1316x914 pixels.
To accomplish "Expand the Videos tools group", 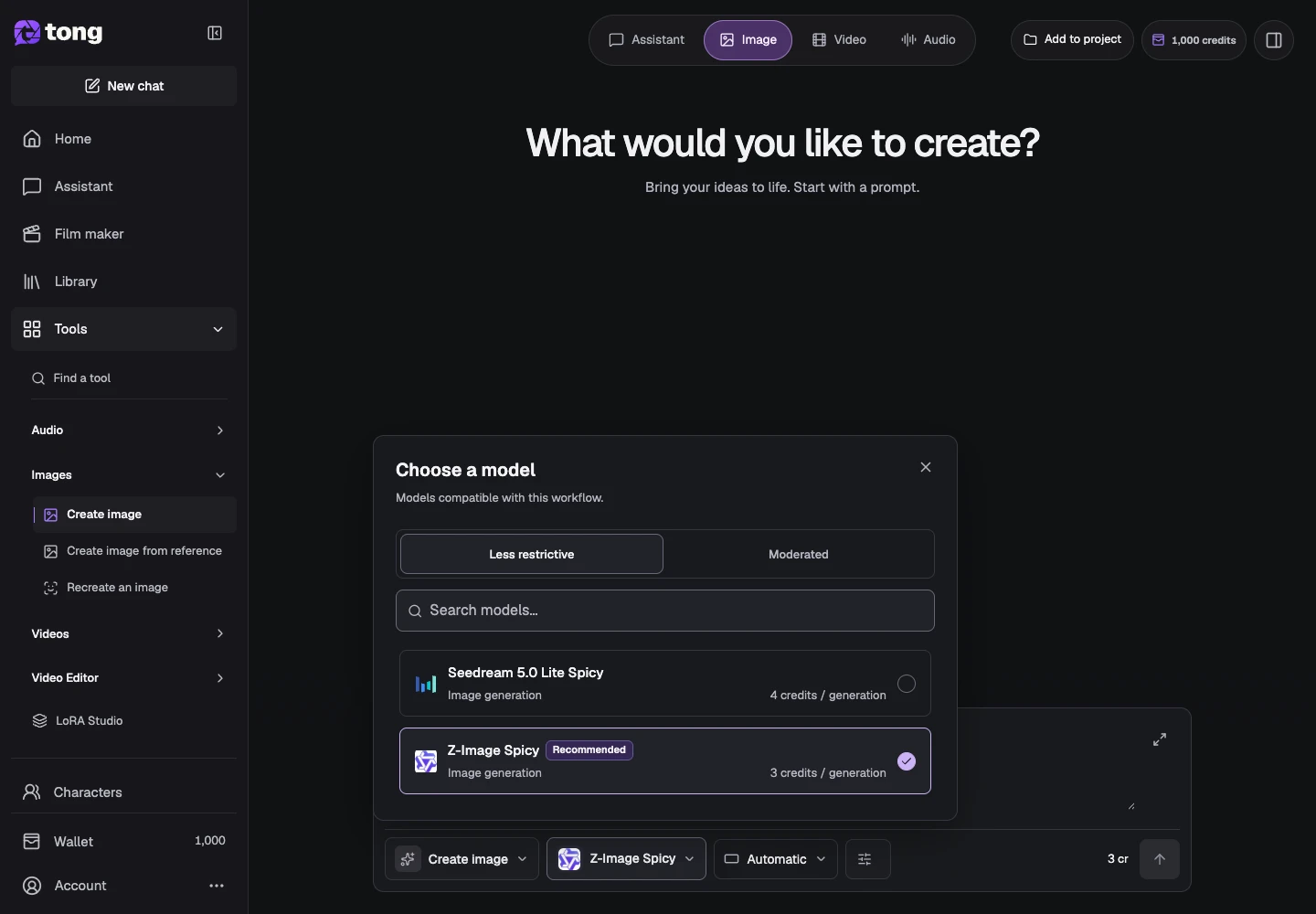I will 128,634.
